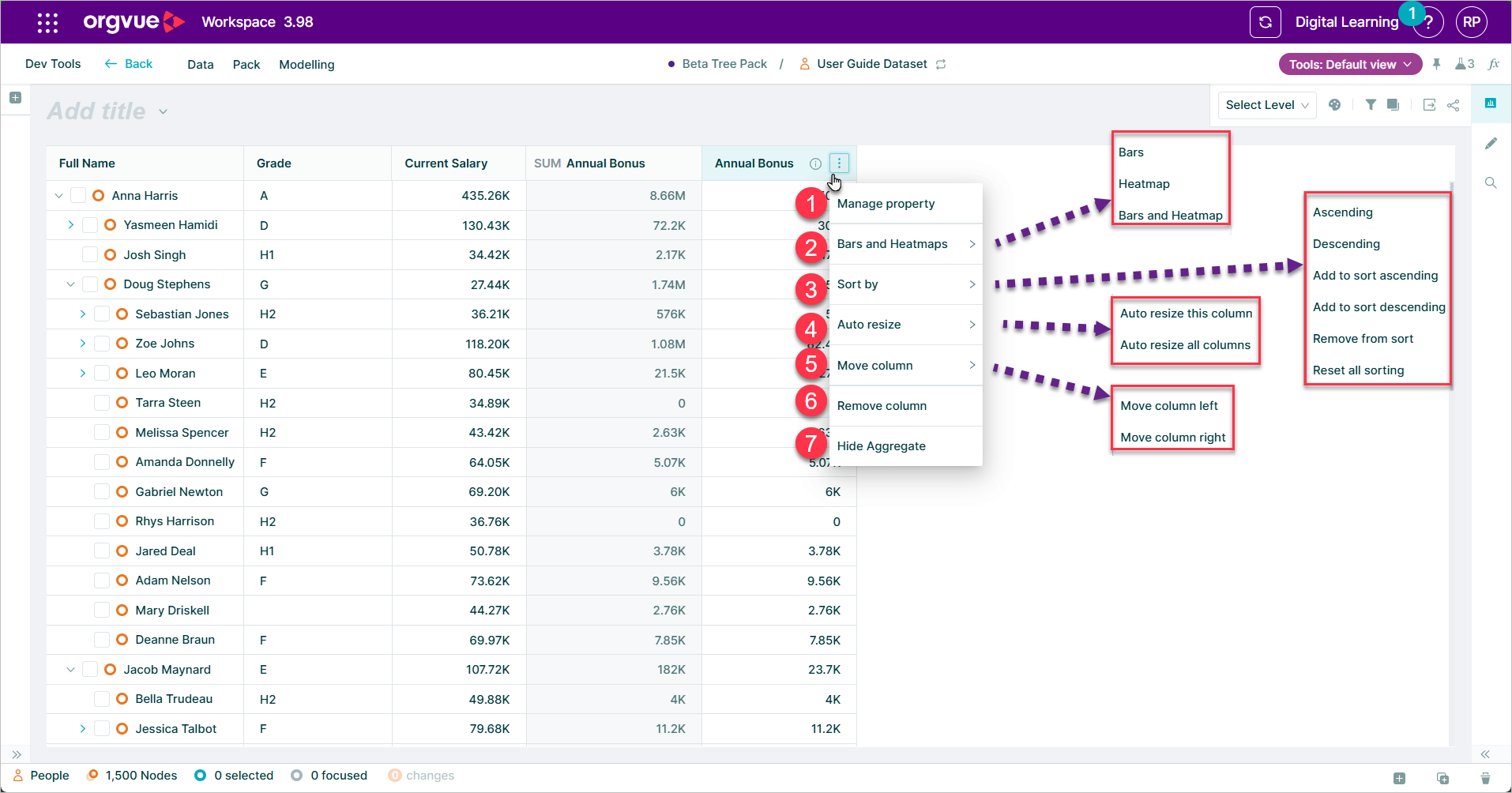
Task: Click the refresh sync icon in header
Action: 1265,22
